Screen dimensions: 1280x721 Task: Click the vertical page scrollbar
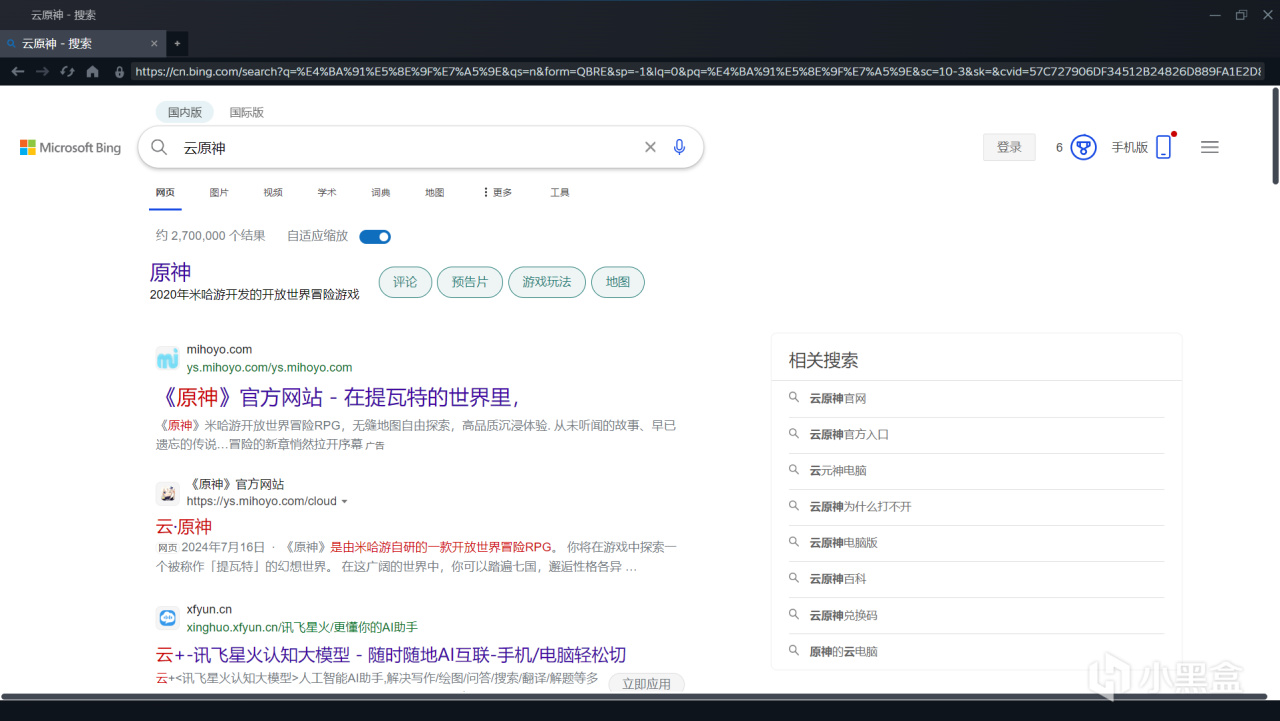pyautogui.click(x=1275, y=136)
